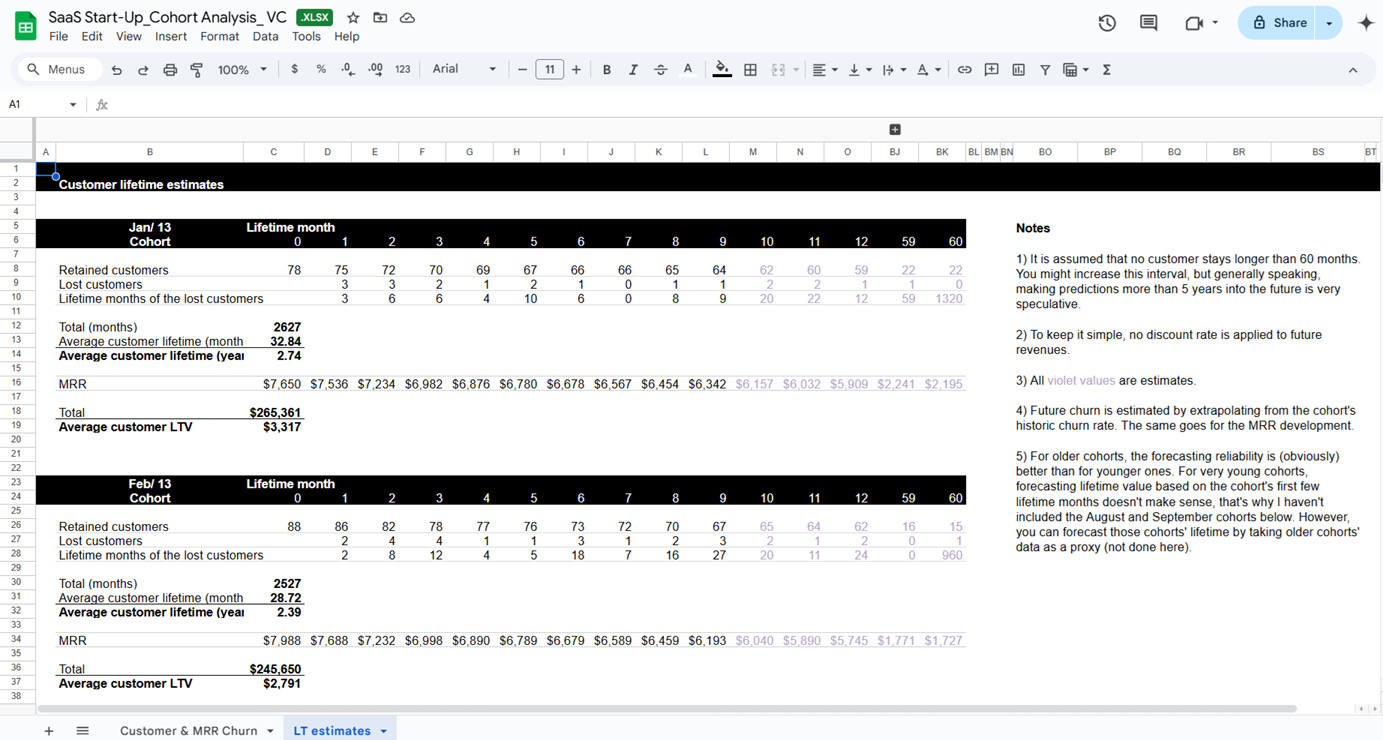Open the Data menu
1383x740 pixels.
265,36
